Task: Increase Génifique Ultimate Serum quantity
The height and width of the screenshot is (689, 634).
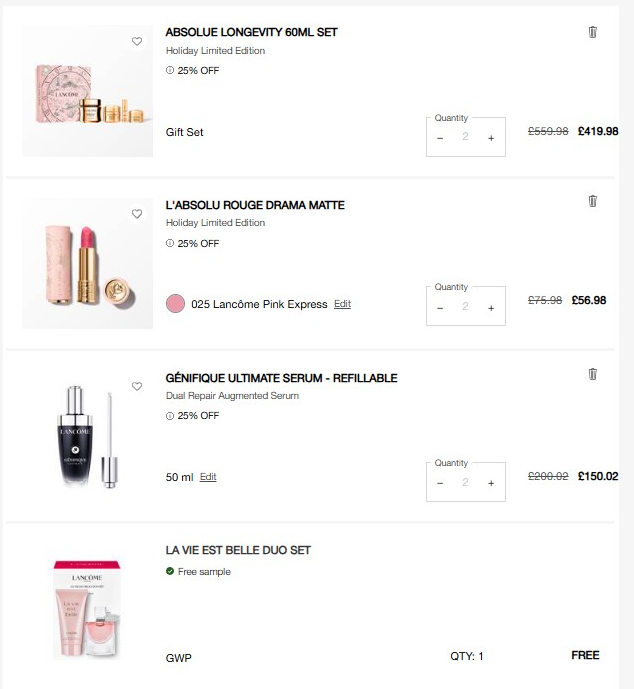Action: [x=491, y=483]
